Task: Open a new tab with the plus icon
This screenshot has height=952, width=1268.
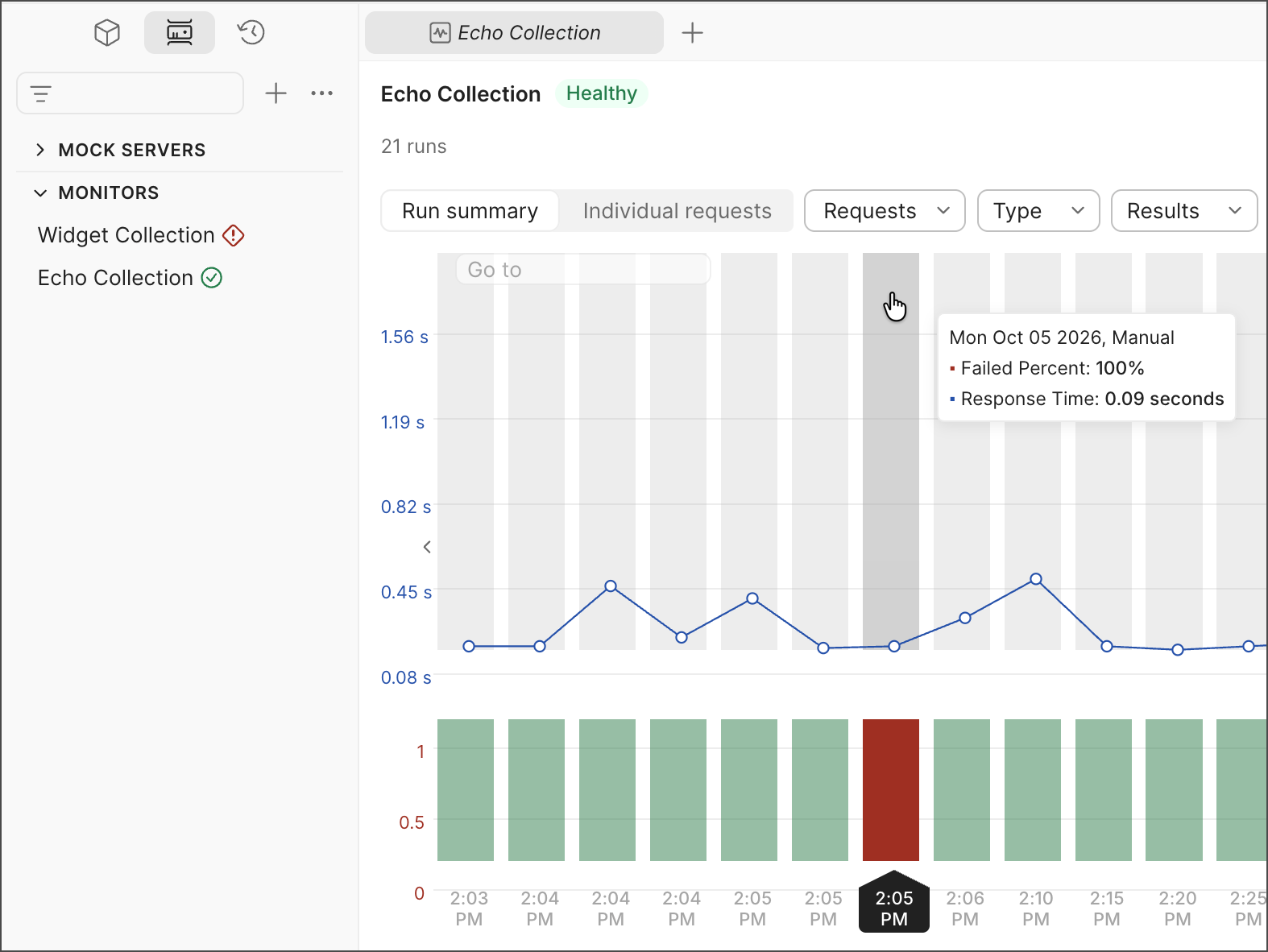Action: pos(692,33)
